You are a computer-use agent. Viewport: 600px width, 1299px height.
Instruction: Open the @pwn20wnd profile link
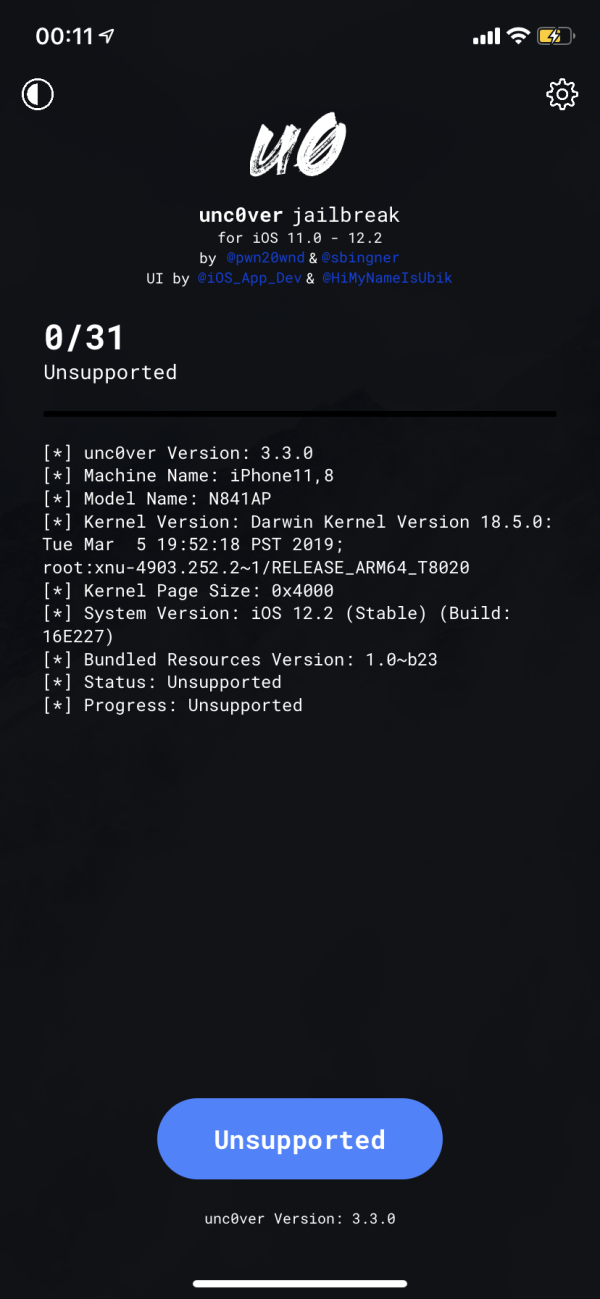pos(261,258)
